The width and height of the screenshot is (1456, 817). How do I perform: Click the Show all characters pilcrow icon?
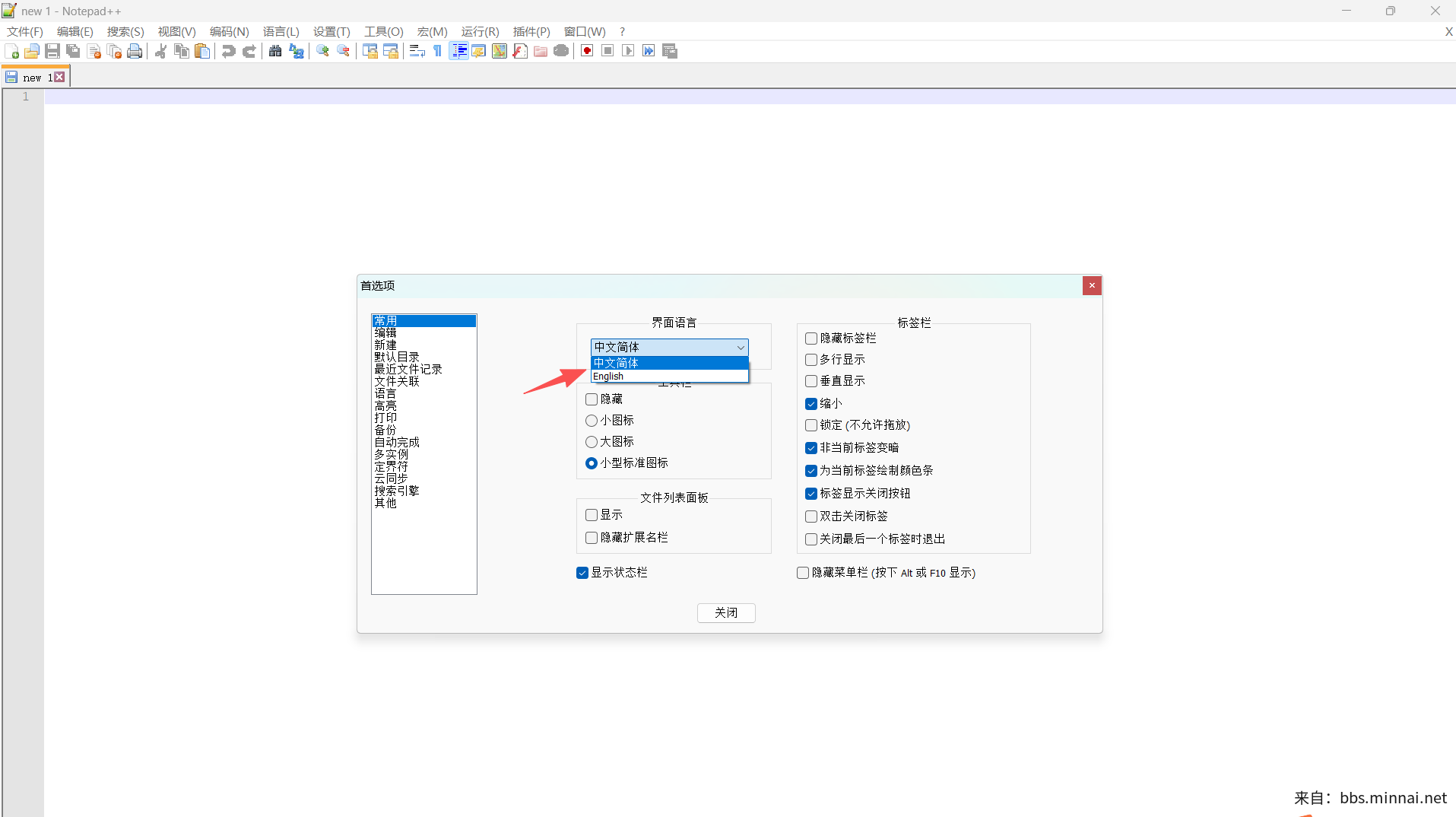[437, 51]
